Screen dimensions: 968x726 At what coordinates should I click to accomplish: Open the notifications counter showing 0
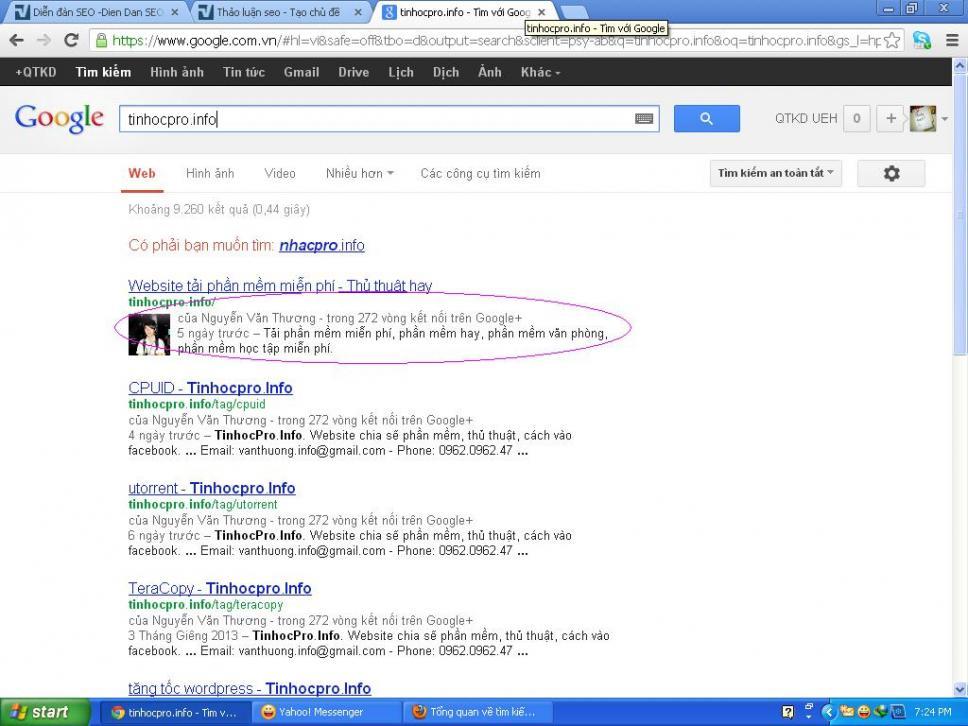(856, 119)
